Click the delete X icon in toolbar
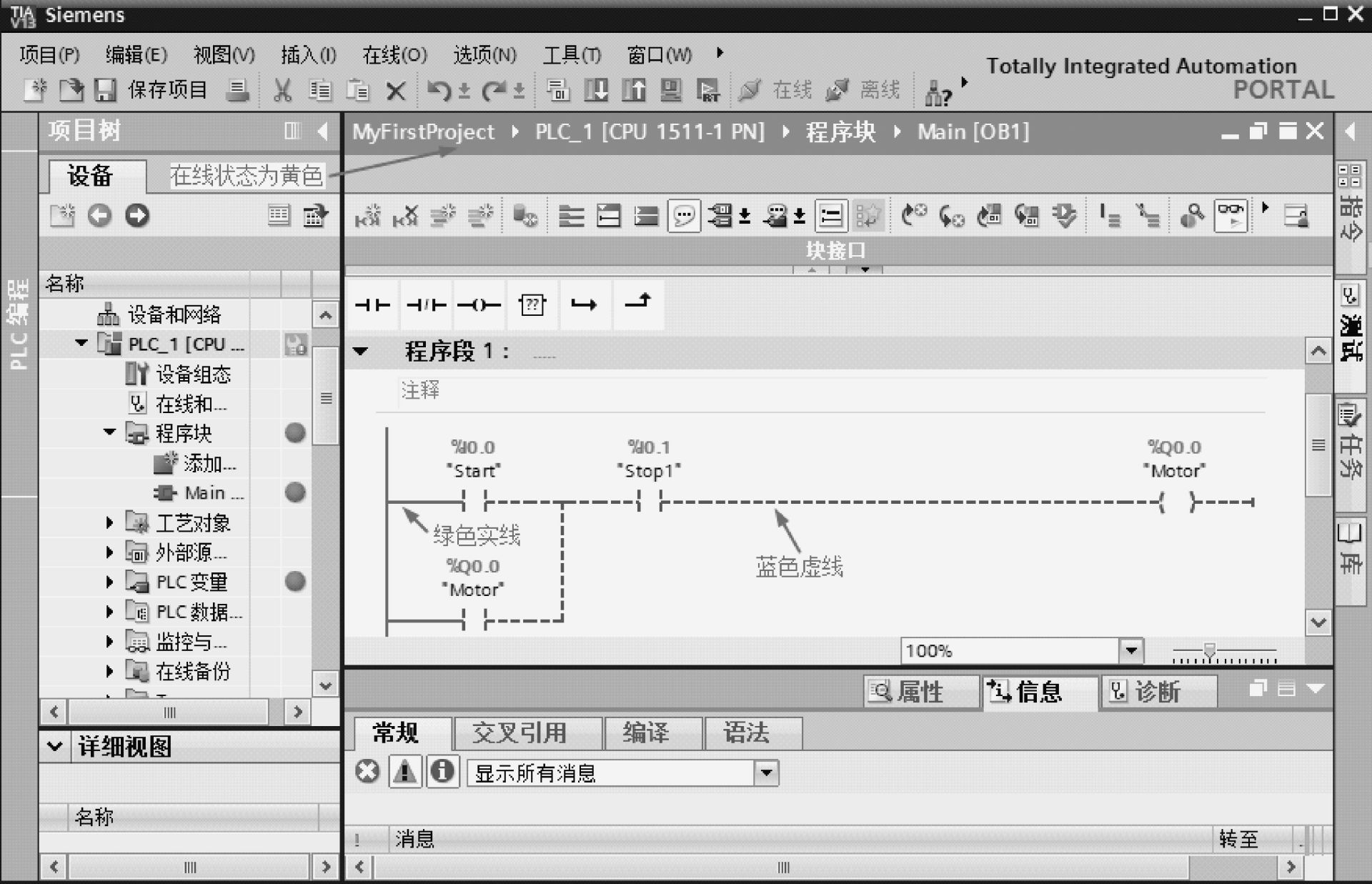1372x884 pixels. [x=395, y=91]
